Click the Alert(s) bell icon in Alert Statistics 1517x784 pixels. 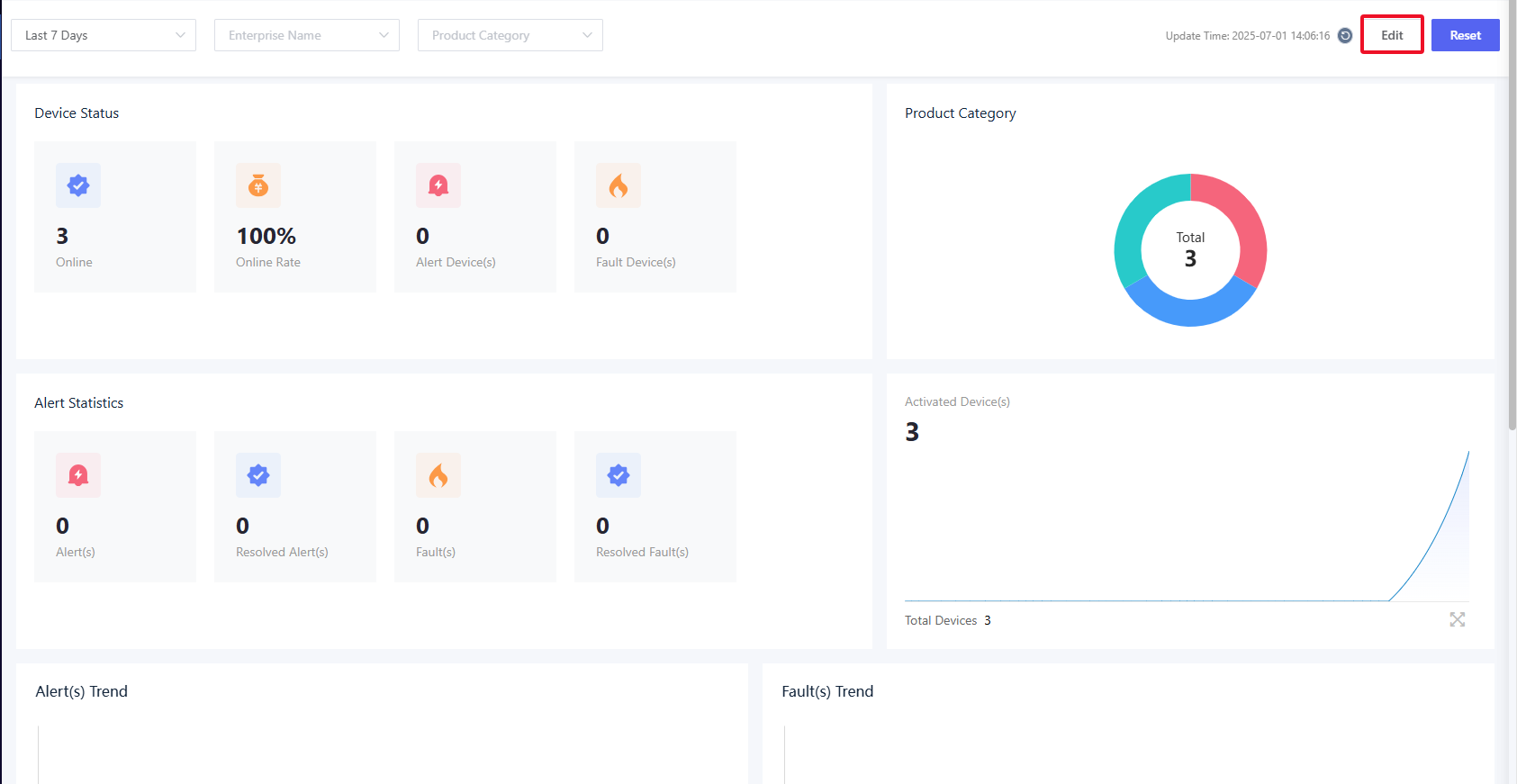(78, 475)
